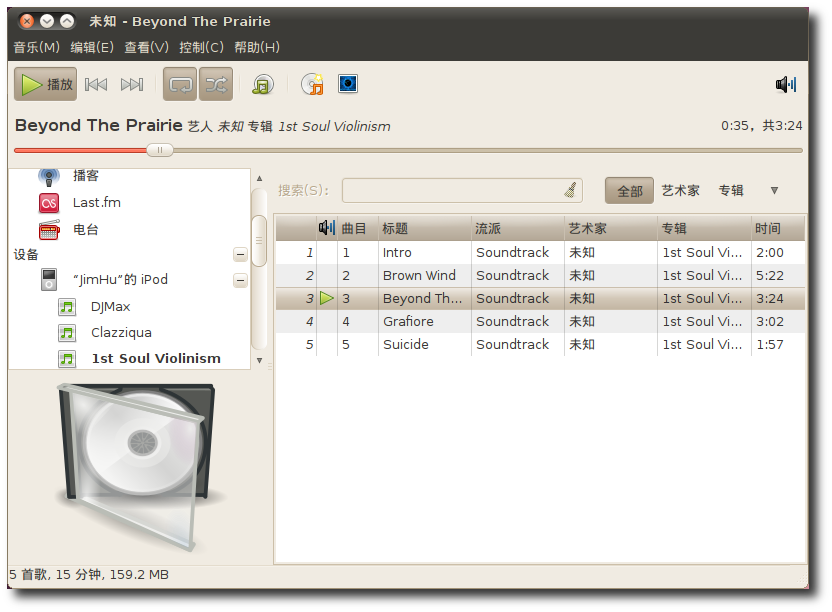This screenshot has width=832, height=612.
Task: Sort by 专辑 column header
Action: [x=704, y=228]
